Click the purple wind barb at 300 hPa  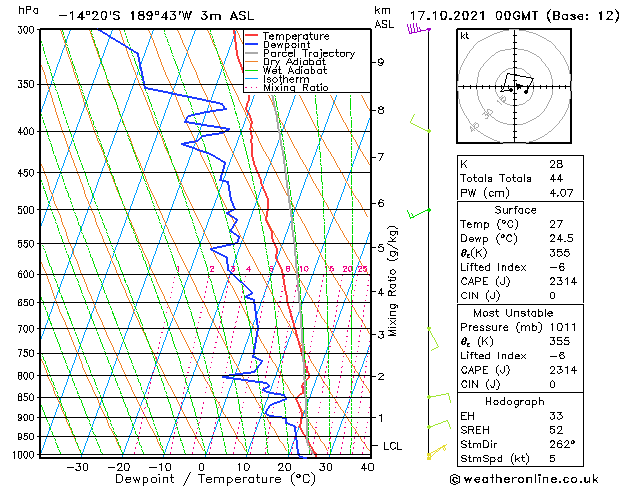pyautogui.click(x=418, y=29)
